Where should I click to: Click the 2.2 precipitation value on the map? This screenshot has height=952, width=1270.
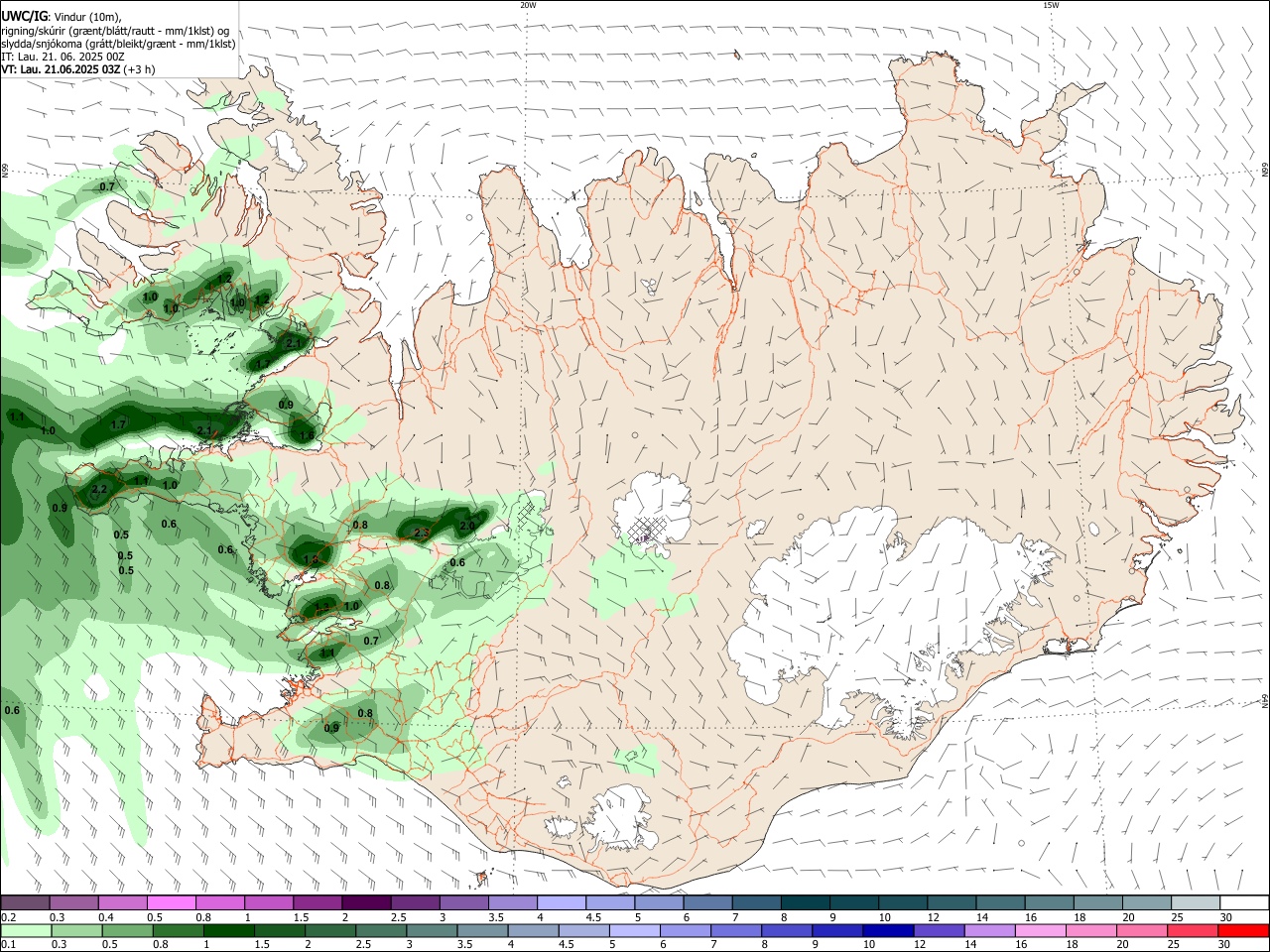99,490
